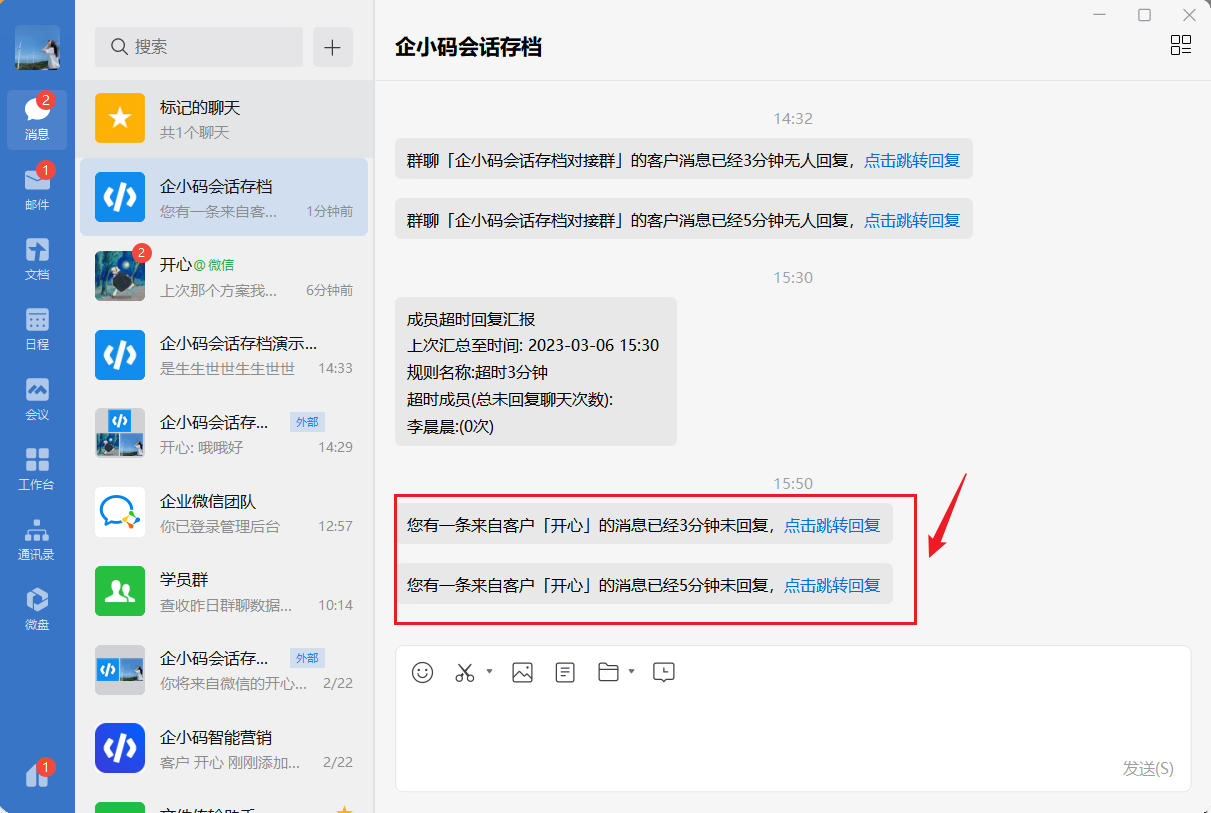This screenshot has width=1211, height=813.
Task: Expand the folder options dropdown arrow
Action: [x=632, y=671]
